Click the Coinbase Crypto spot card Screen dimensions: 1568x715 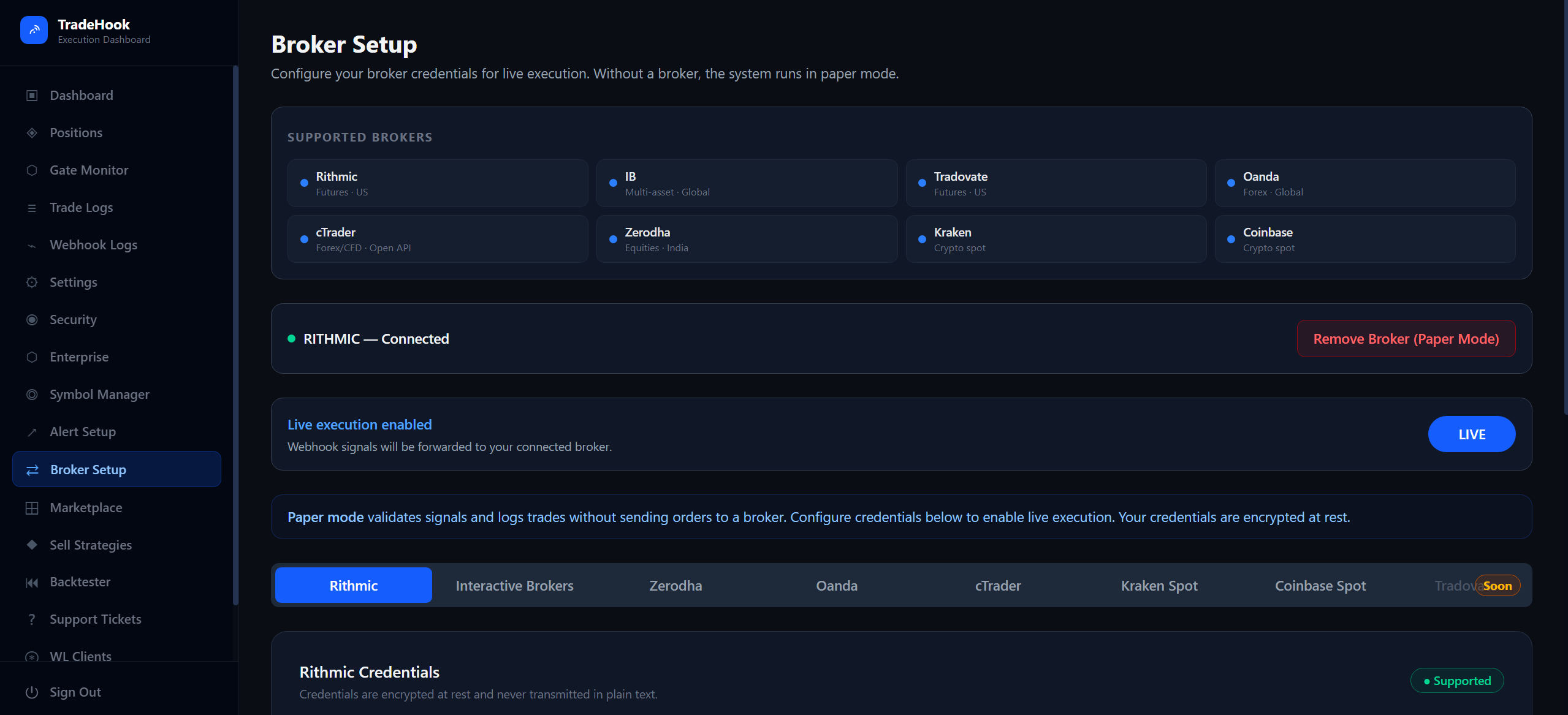coord(1365,239)
